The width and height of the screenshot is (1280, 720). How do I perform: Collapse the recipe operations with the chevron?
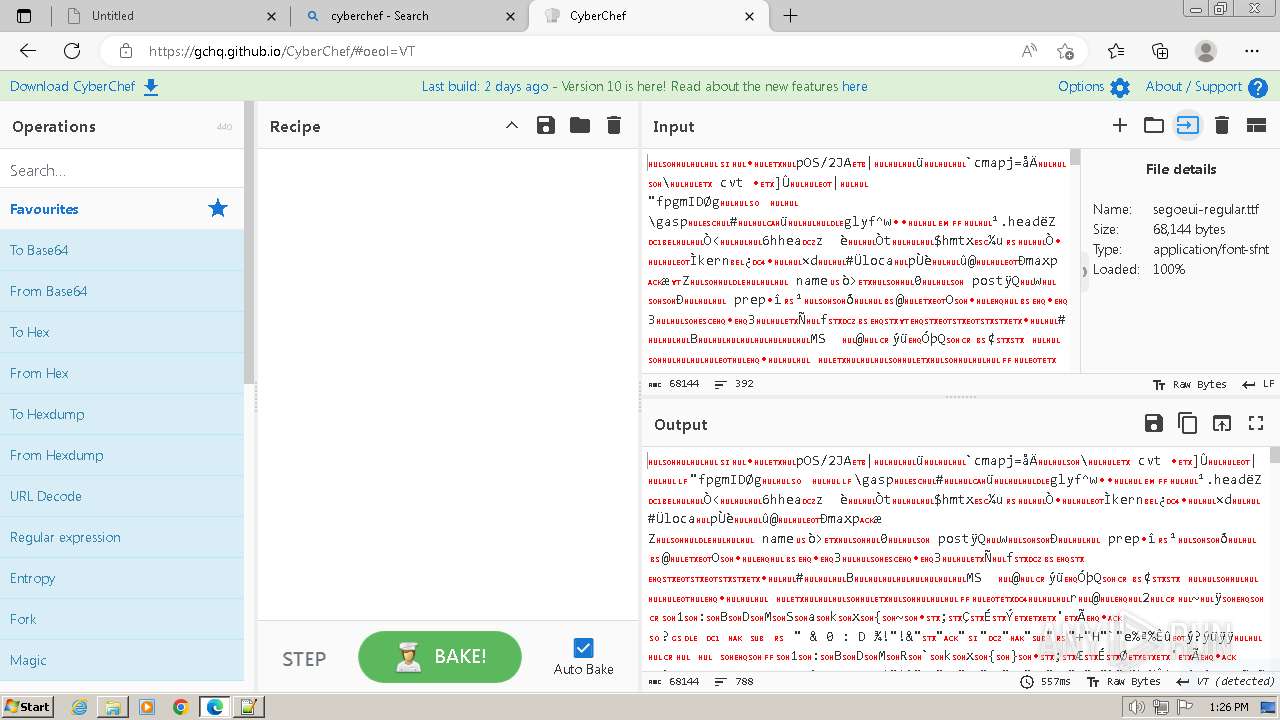512,125
